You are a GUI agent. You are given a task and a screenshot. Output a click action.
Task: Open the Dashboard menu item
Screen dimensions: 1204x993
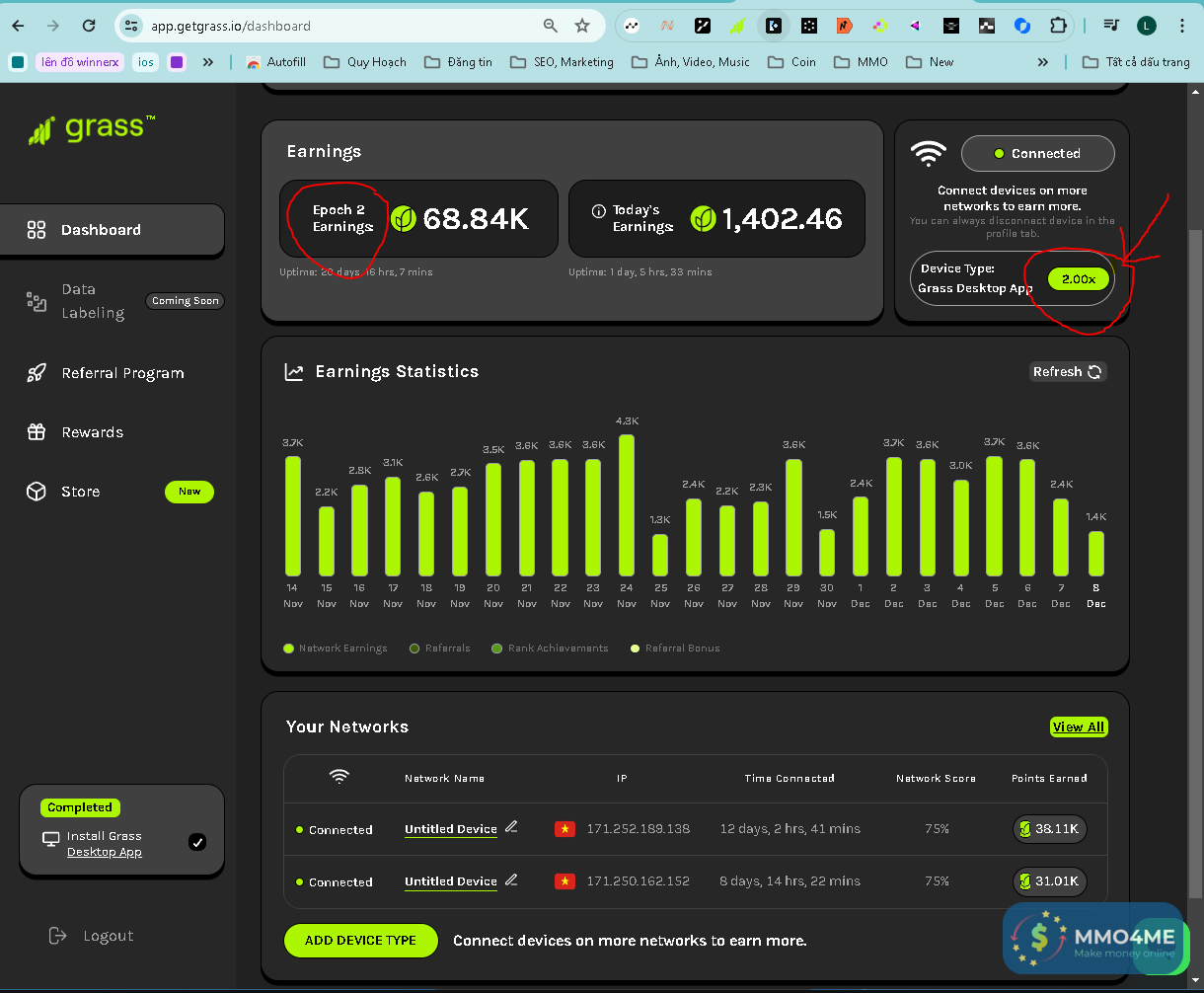point(101,230)
